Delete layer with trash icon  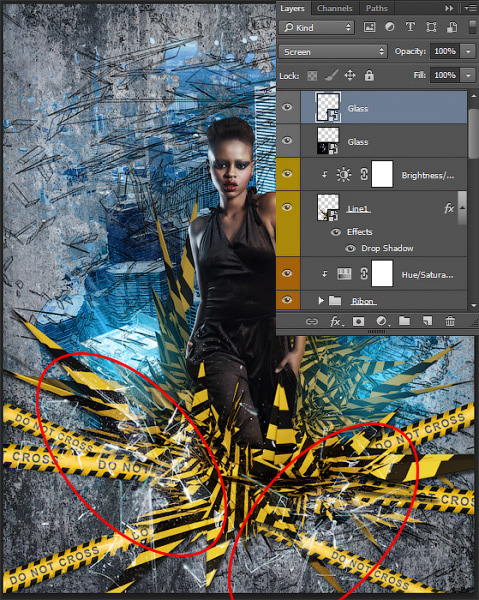[450, 321]
